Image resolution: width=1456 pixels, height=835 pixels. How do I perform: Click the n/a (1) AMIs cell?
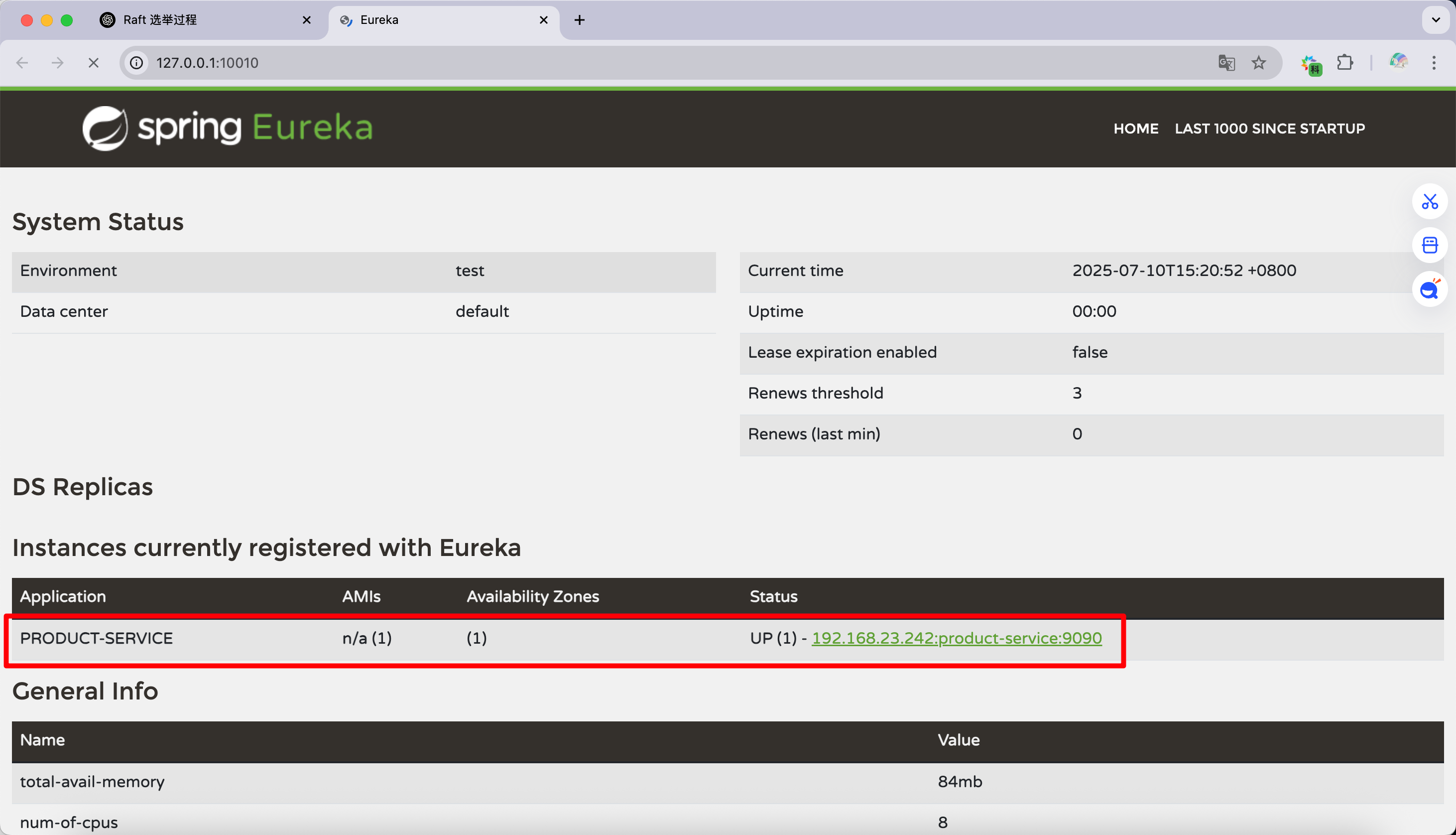pos(366,638)
